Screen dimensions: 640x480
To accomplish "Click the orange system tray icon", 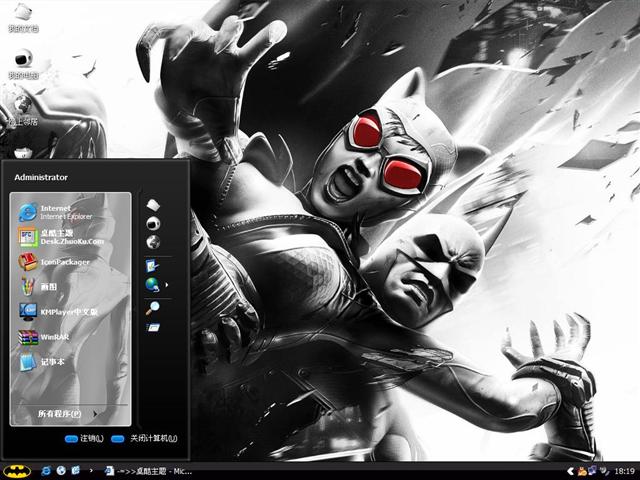I will click(582, 471).
